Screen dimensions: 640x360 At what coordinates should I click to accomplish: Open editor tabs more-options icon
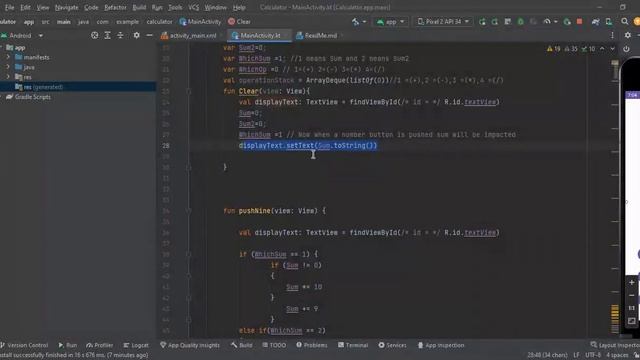point(612,36)
